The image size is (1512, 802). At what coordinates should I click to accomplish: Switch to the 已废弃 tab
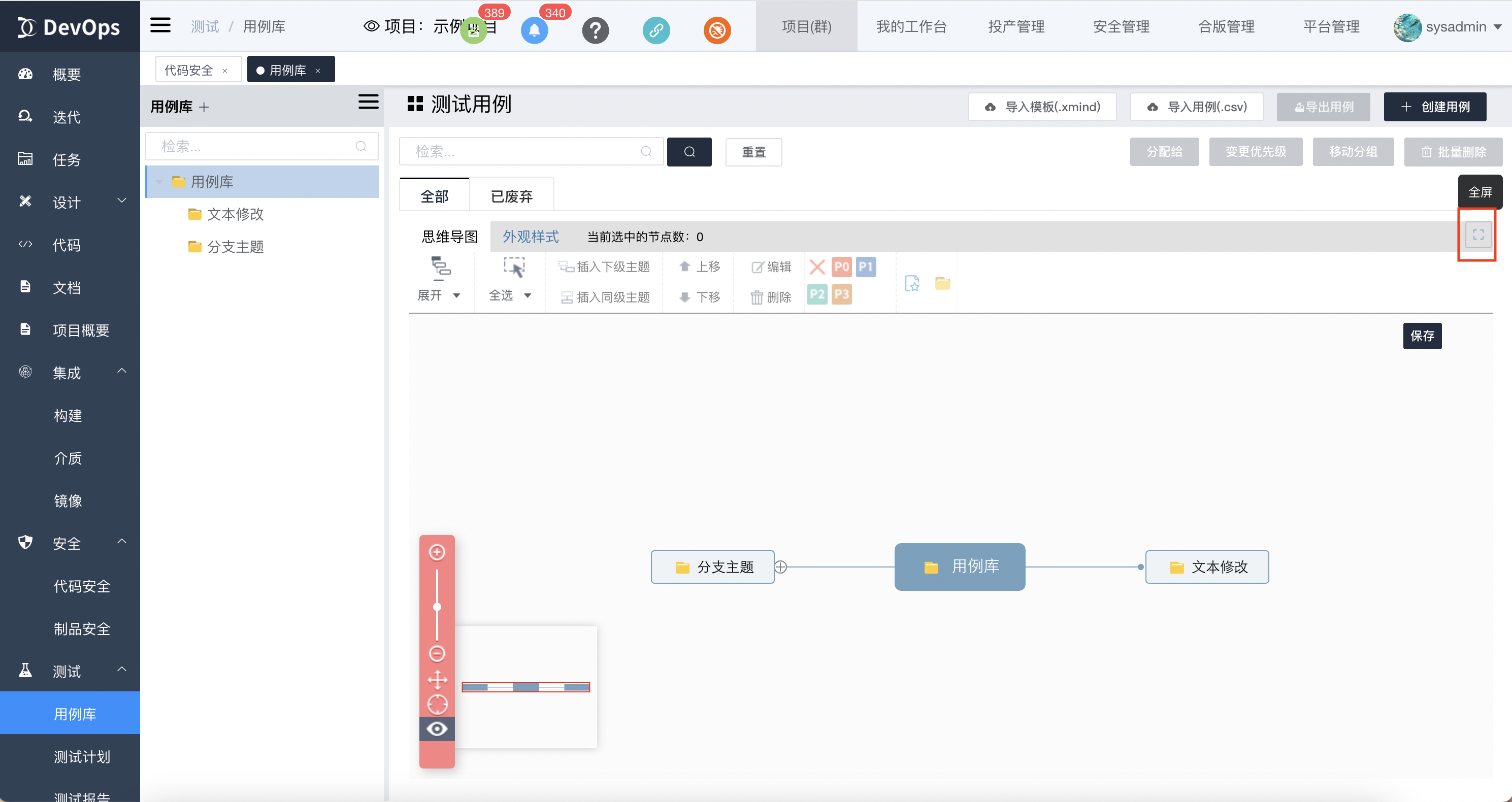511,196
